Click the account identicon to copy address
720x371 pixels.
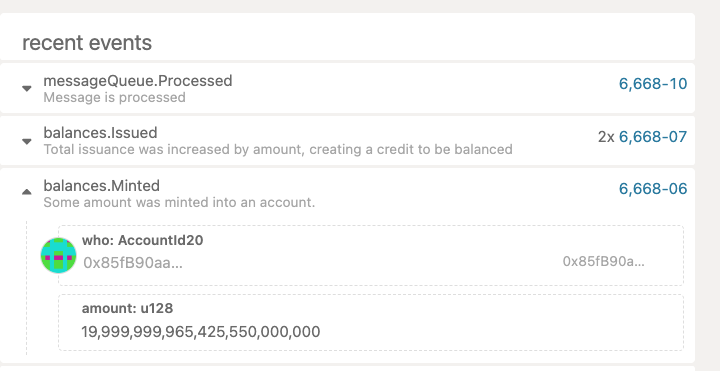coord(58,255)
